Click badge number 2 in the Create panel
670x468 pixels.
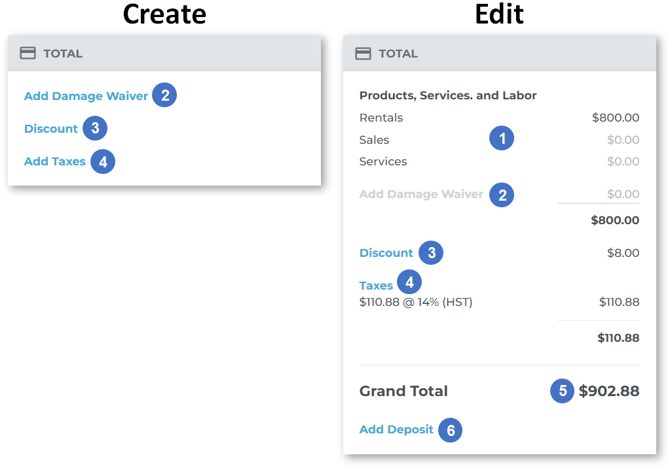[x=165, y=96]
